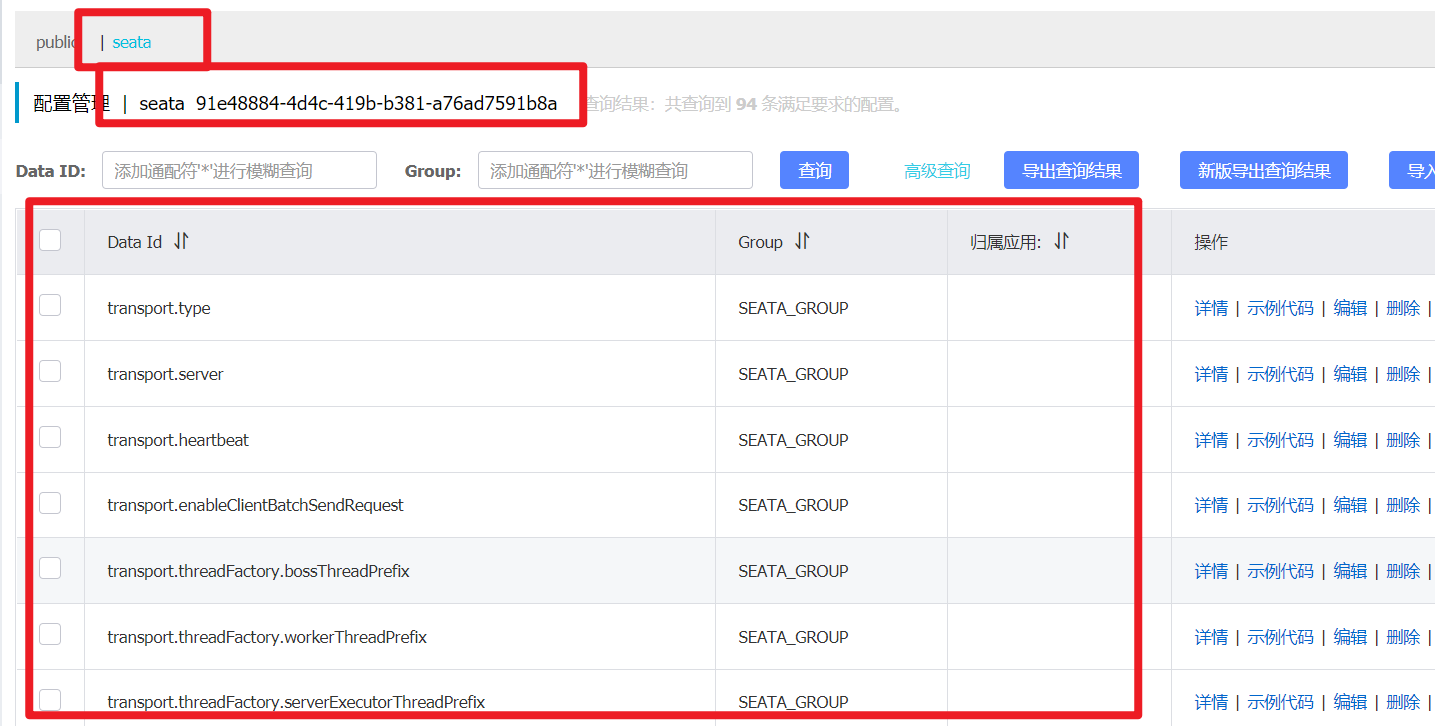
Task: Focus the Group search field
Action: (x=615, y=170)
